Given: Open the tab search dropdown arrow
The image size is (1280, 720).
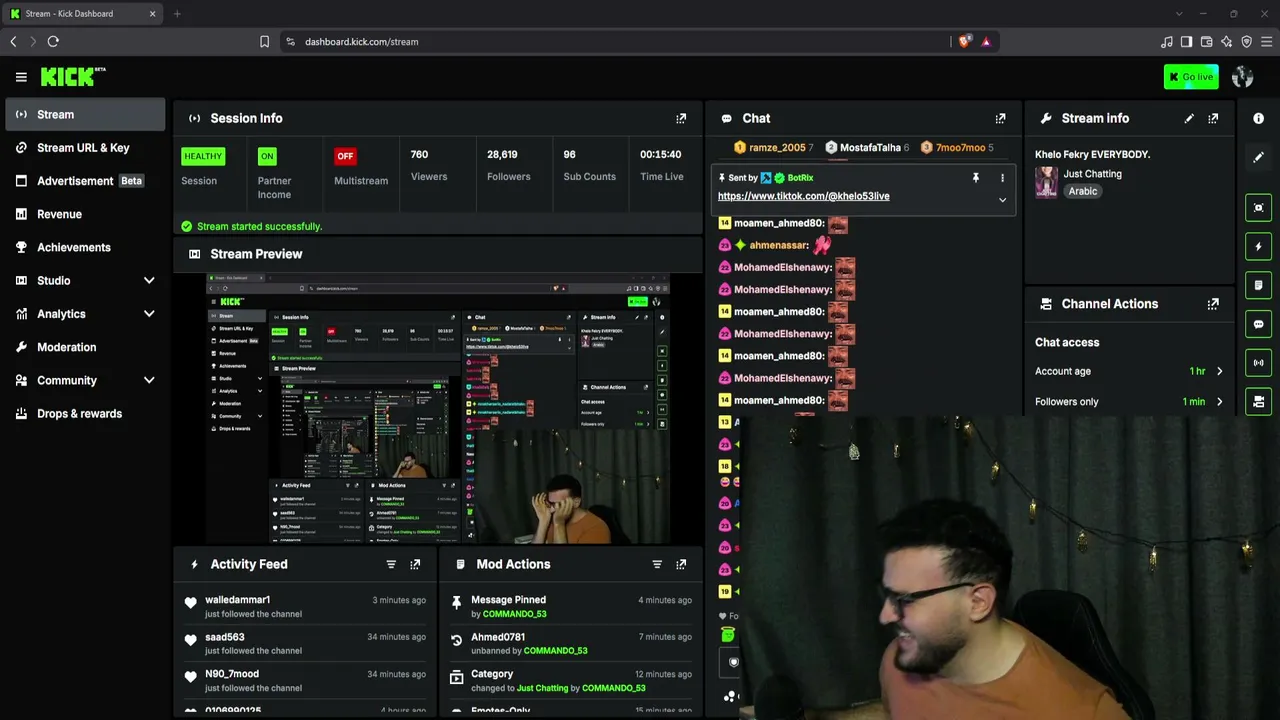Looking at the screenshot, I should pos(1179,14).
